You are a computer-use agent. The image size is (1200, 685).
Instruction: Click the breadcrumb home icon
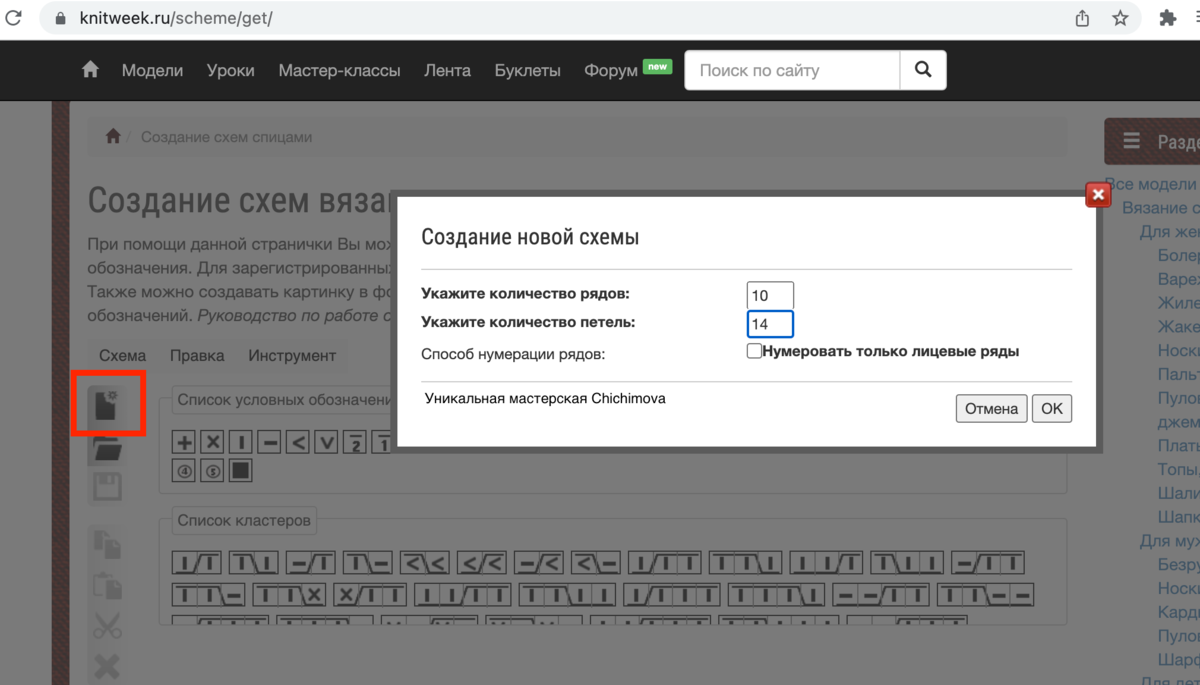pos(113,137)
